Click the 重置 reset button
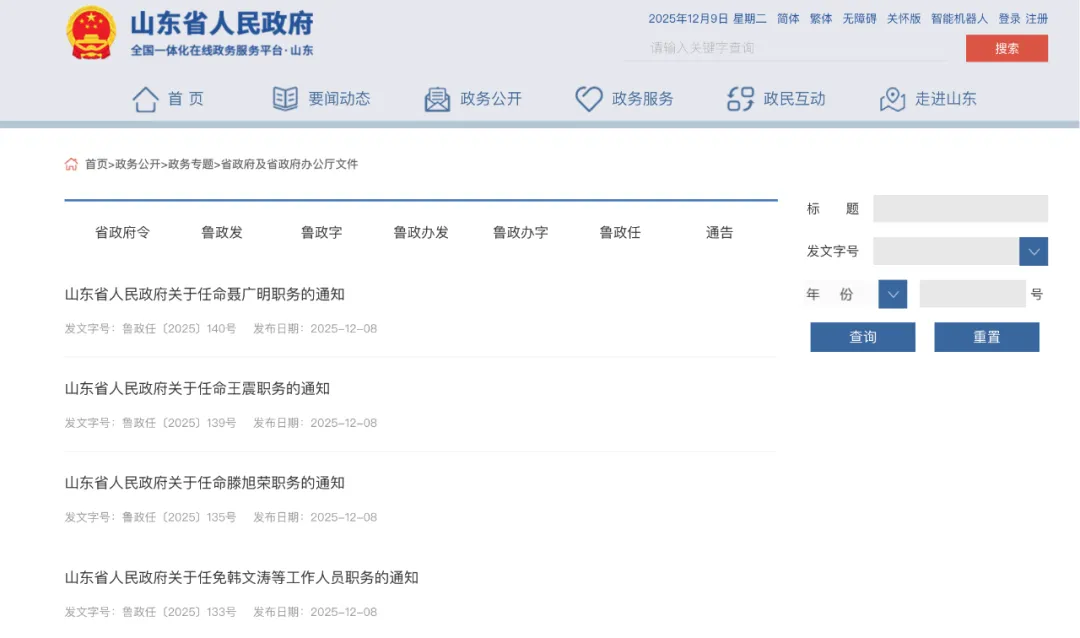This screenshot has height=638, width=1080. click(x=986, y=337)
